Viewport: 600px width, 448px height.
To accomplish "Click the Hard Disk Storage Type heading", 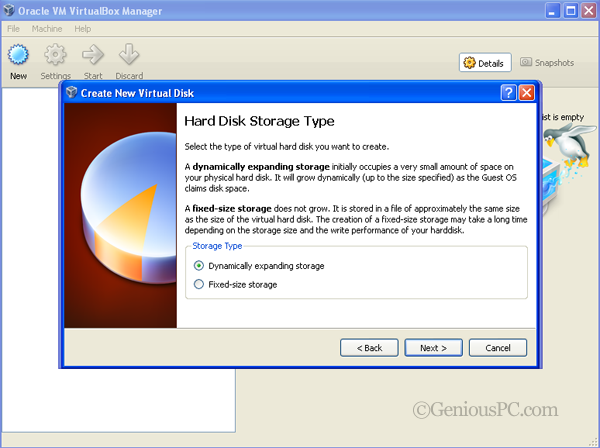I will (x=259, y=121).
